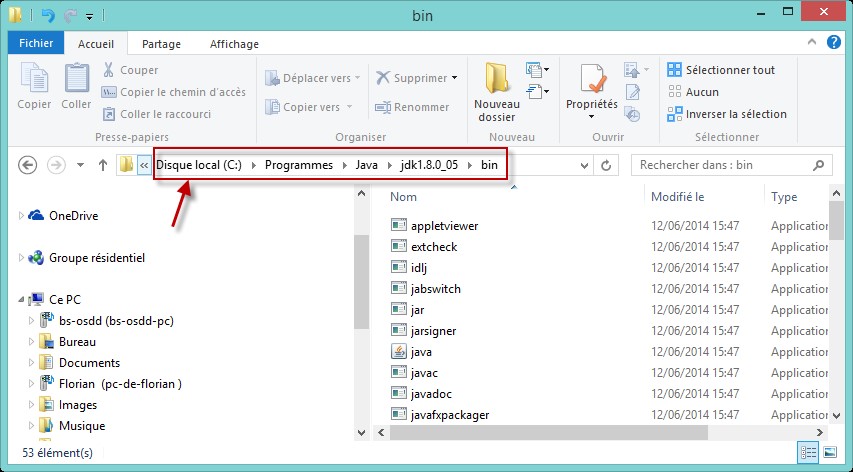The width and height of the screenshot is (853, 472).
Task: Expand the OneDrive tree node
Action: [22, 216]
